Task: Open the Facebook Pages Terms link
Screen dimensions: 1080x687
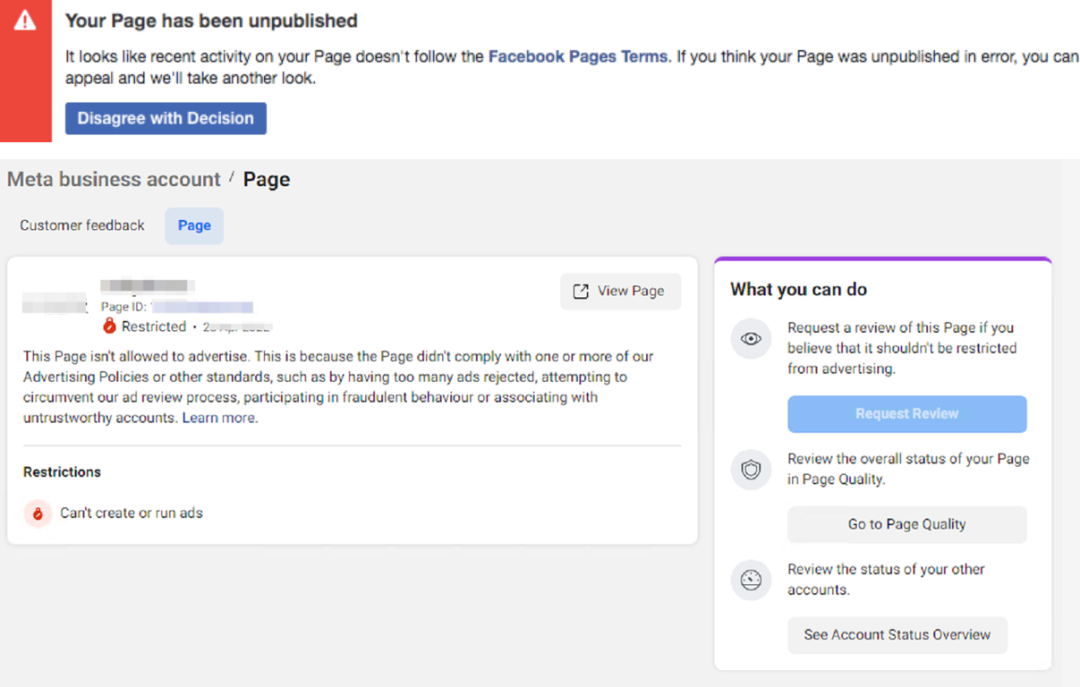Action: pos(577,57)
